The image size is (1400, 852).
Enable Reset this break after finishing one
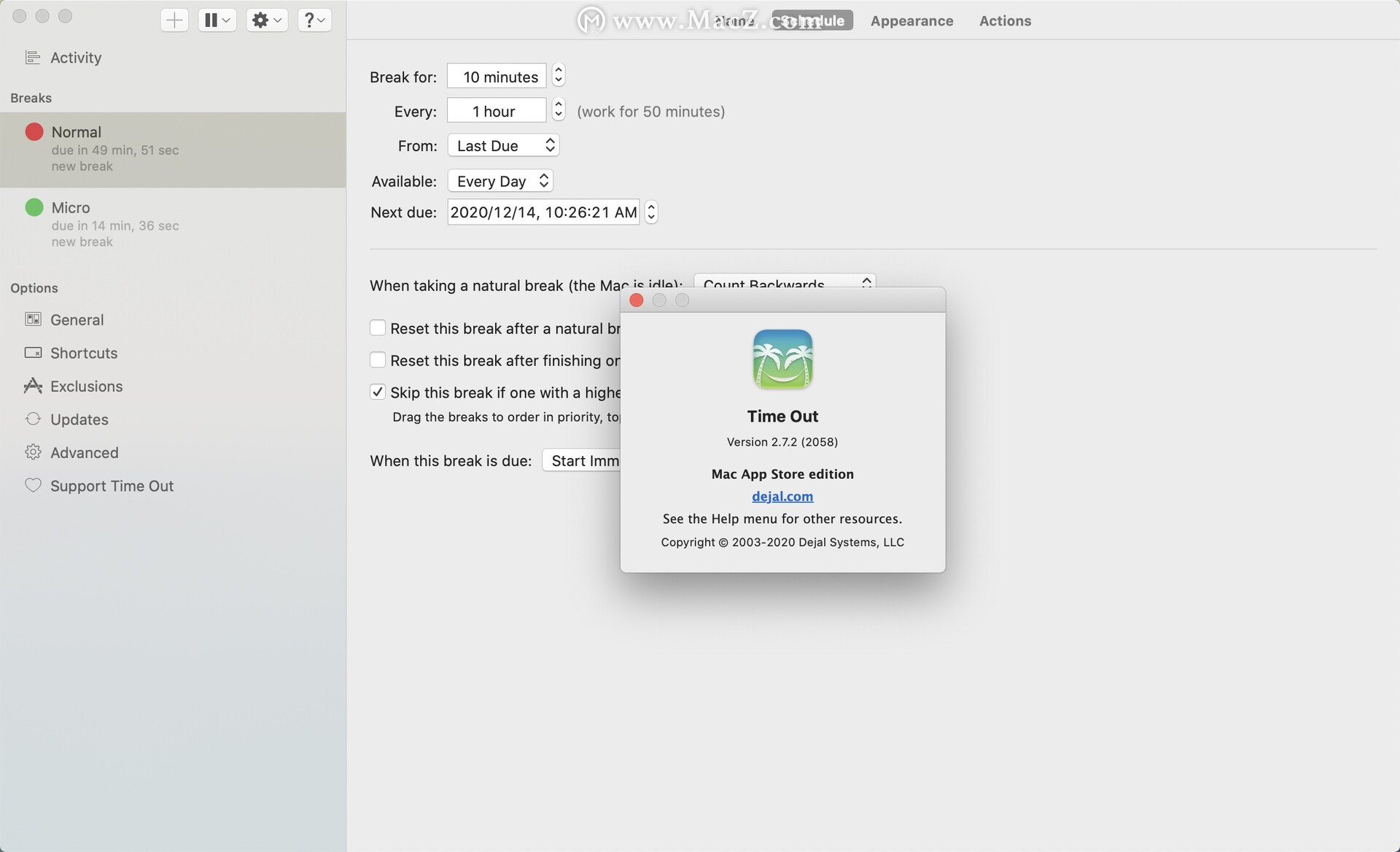coord(378,360)
